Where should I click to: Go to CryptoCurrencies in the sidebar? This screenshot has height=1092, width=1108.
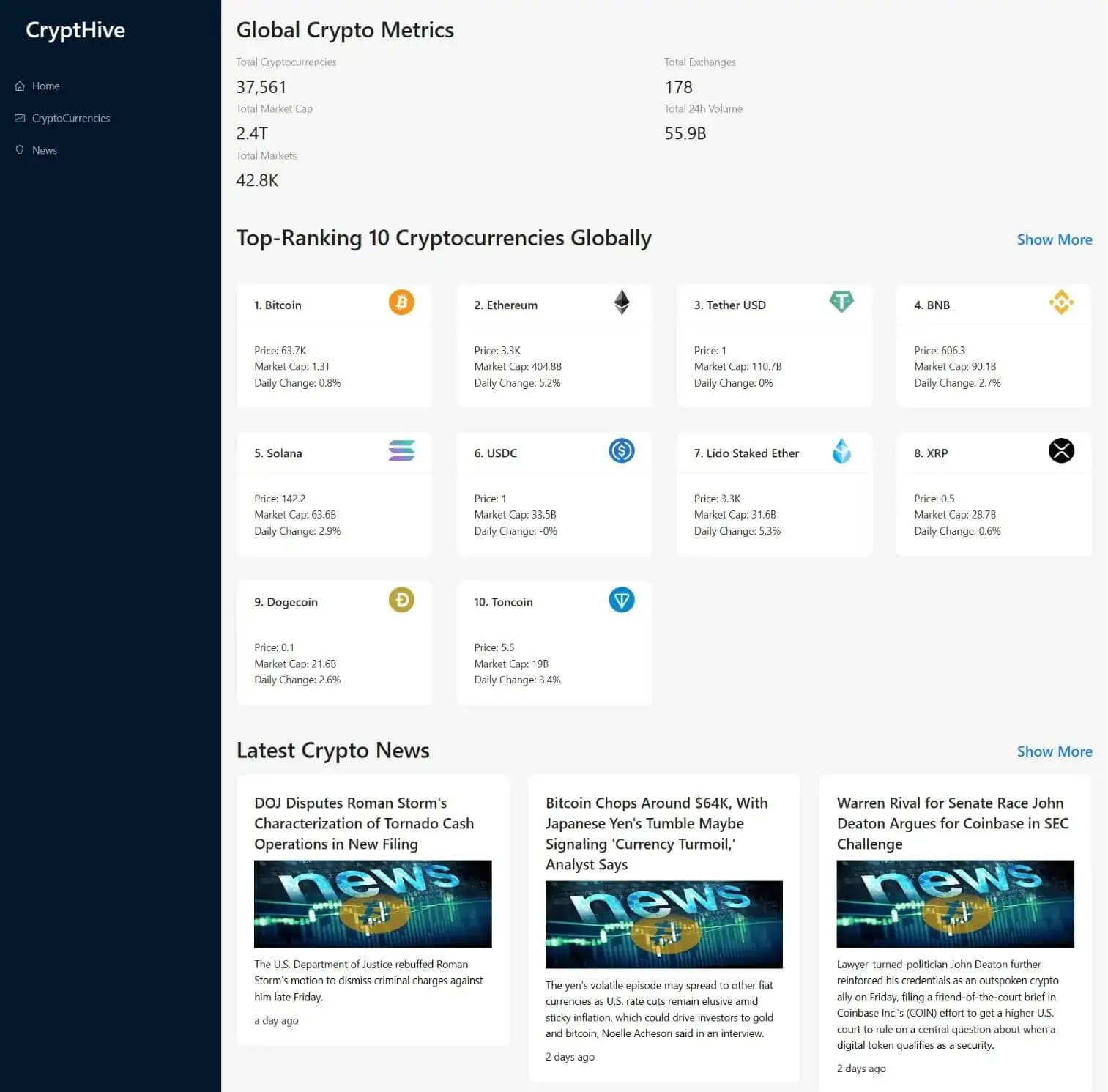coord(70,118)
